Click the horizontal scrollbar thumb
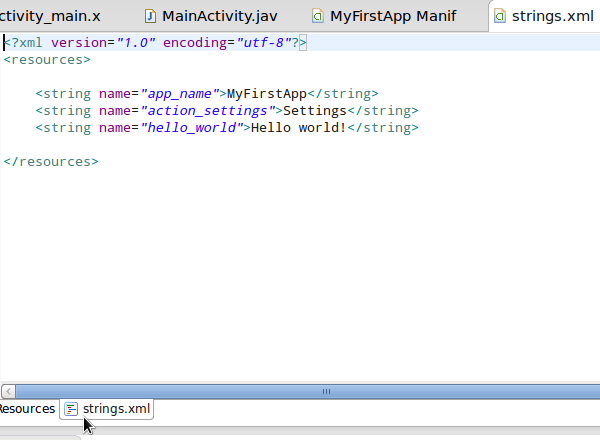The width and height of the screenshot is (600, 440). (325, 392)
